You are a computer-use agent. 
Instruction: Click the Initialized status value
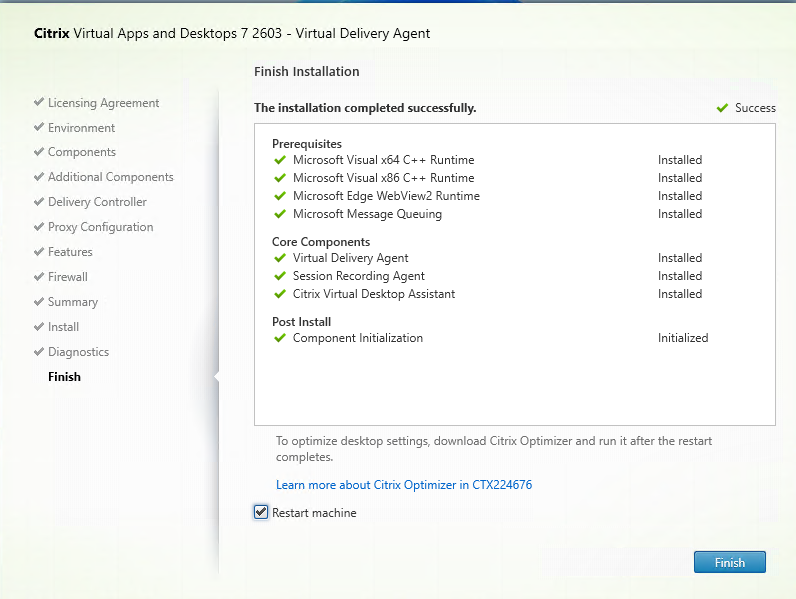[683, 338]
